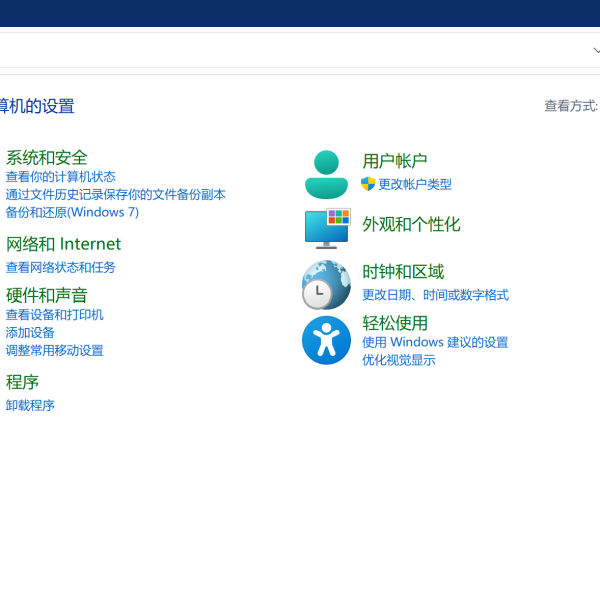Click the 外观和个性化 monitor icon
600x600 pixels.
click(327, 228)
